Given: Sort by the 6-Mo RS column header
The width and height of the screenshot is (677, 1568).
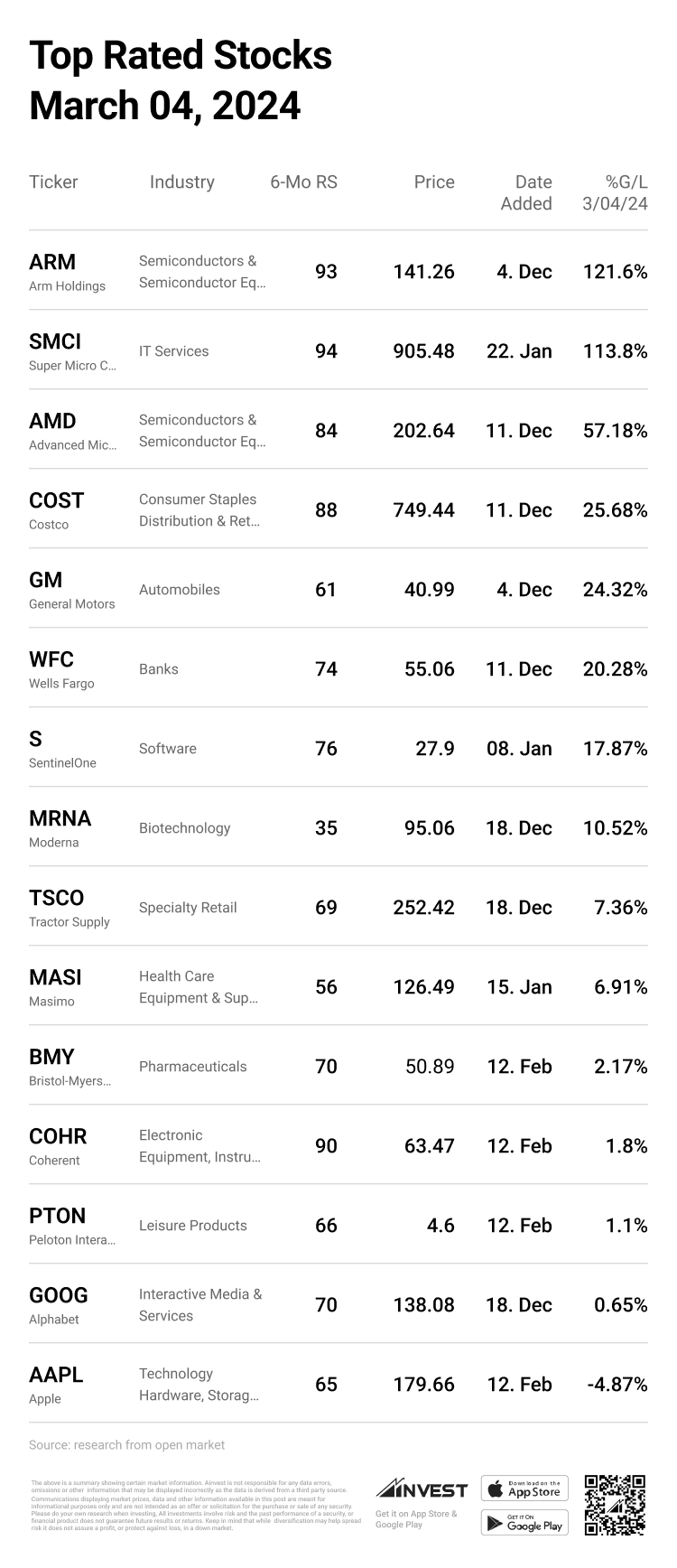Looking at the screenshot, I should coord(303,182).
